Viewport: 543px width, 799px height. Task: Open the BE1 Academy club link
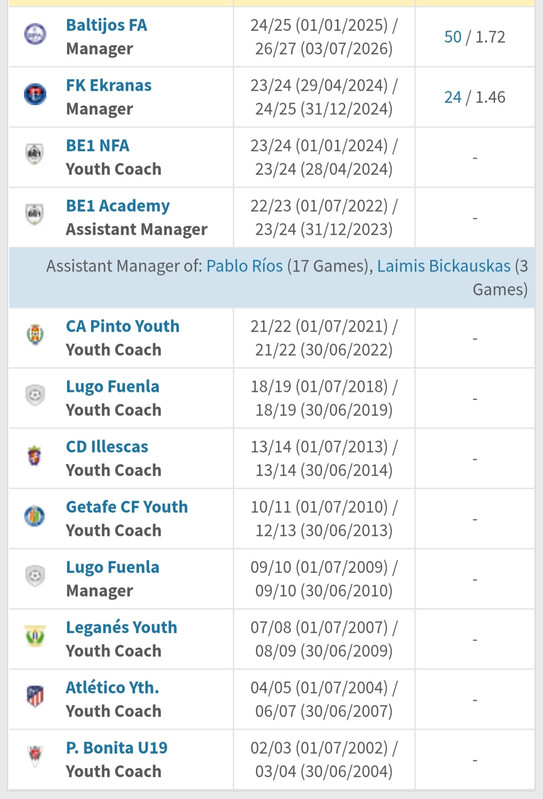(118, 206)
